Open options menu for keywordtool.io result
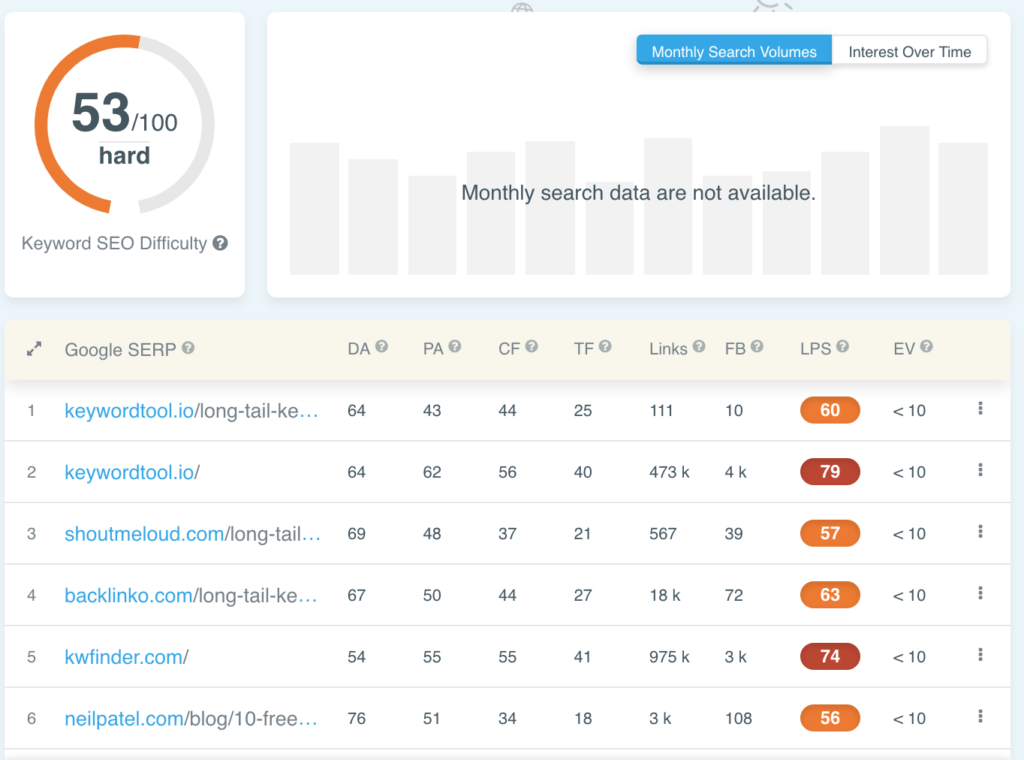Screen dimensions: 1024x760 click(x=980, y=471)
